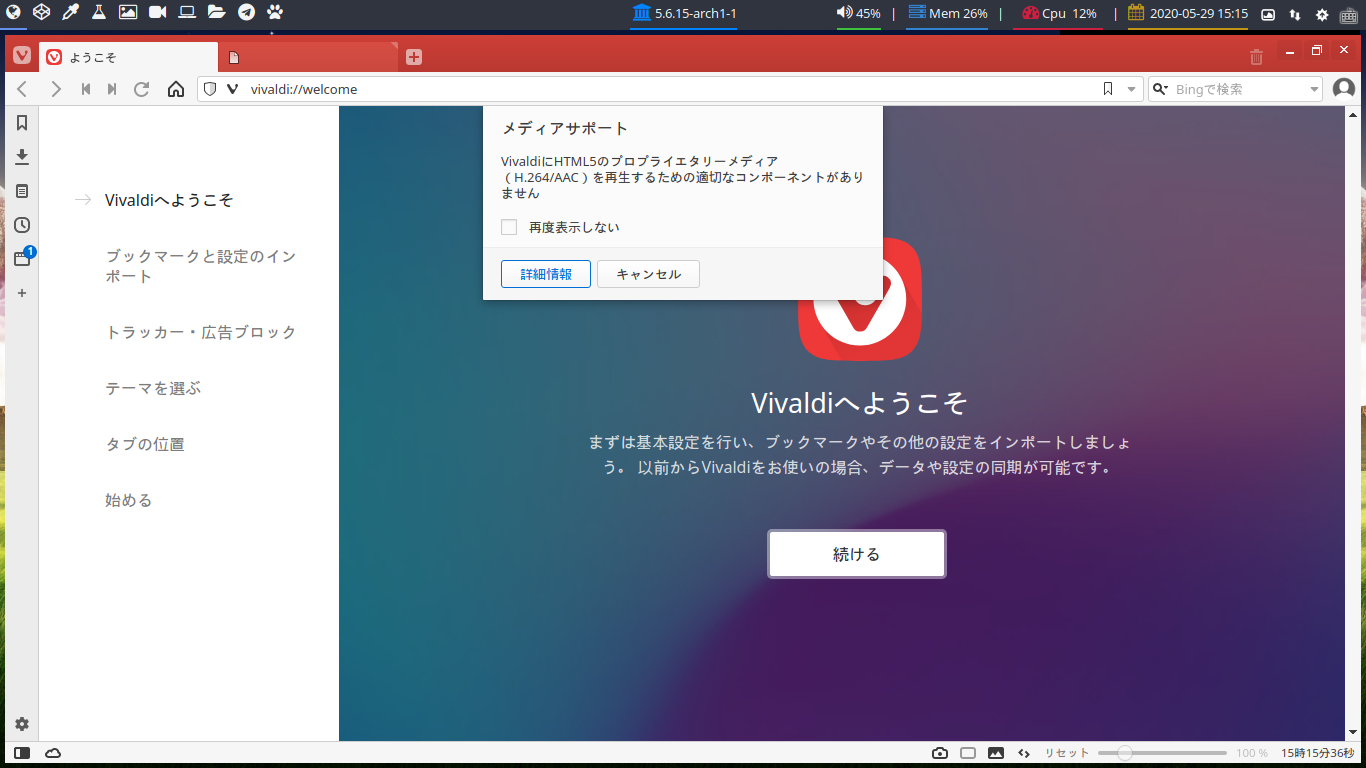This screenshot has height=768, width=1366.
Task: Select ブックマークと設定のインポート step
Action: click(201, 266)
